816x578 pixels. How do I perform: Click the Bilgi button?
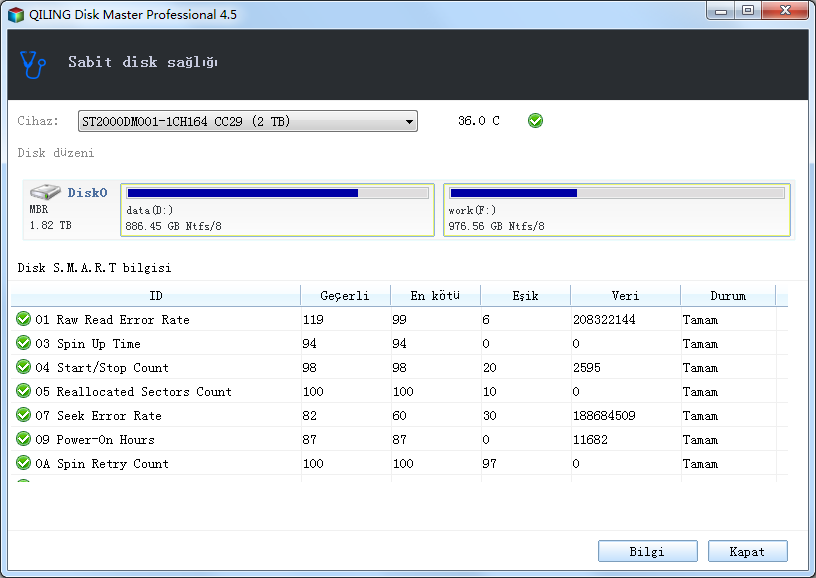coord(647,551)
